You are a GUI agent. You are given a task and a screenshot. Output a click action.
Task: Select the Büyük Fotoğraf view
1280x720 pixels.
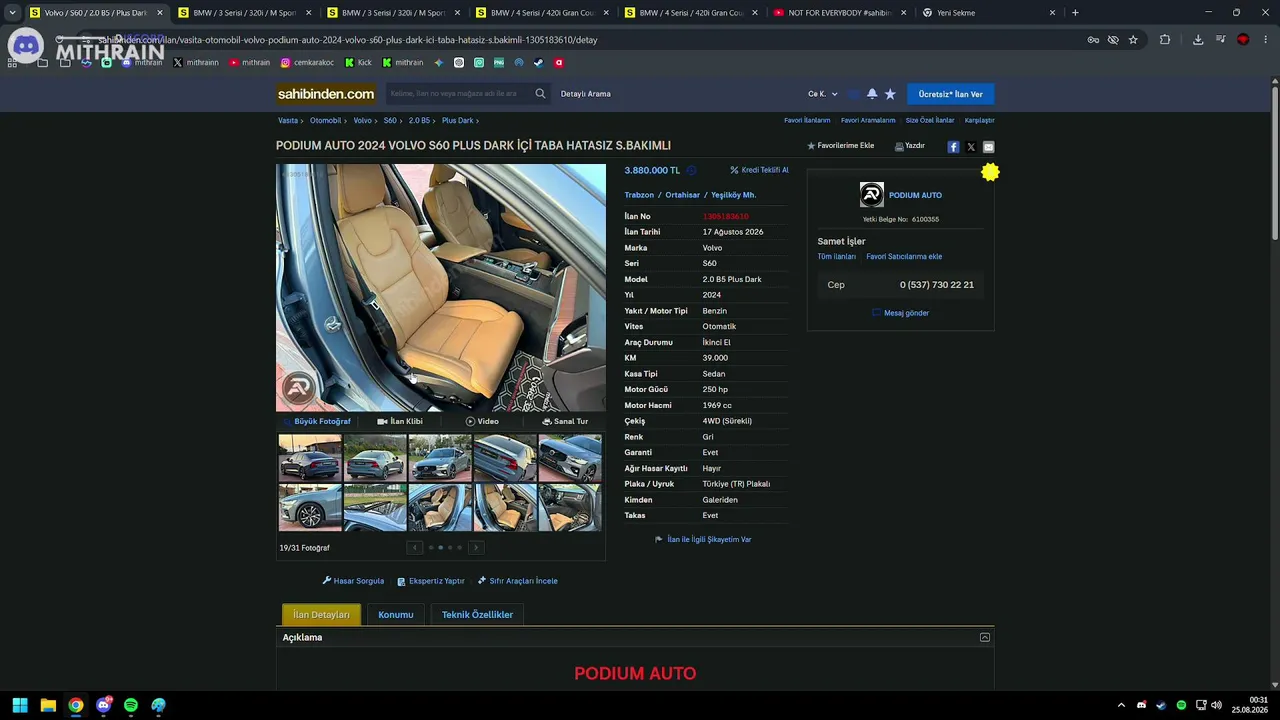coord(317,422)
